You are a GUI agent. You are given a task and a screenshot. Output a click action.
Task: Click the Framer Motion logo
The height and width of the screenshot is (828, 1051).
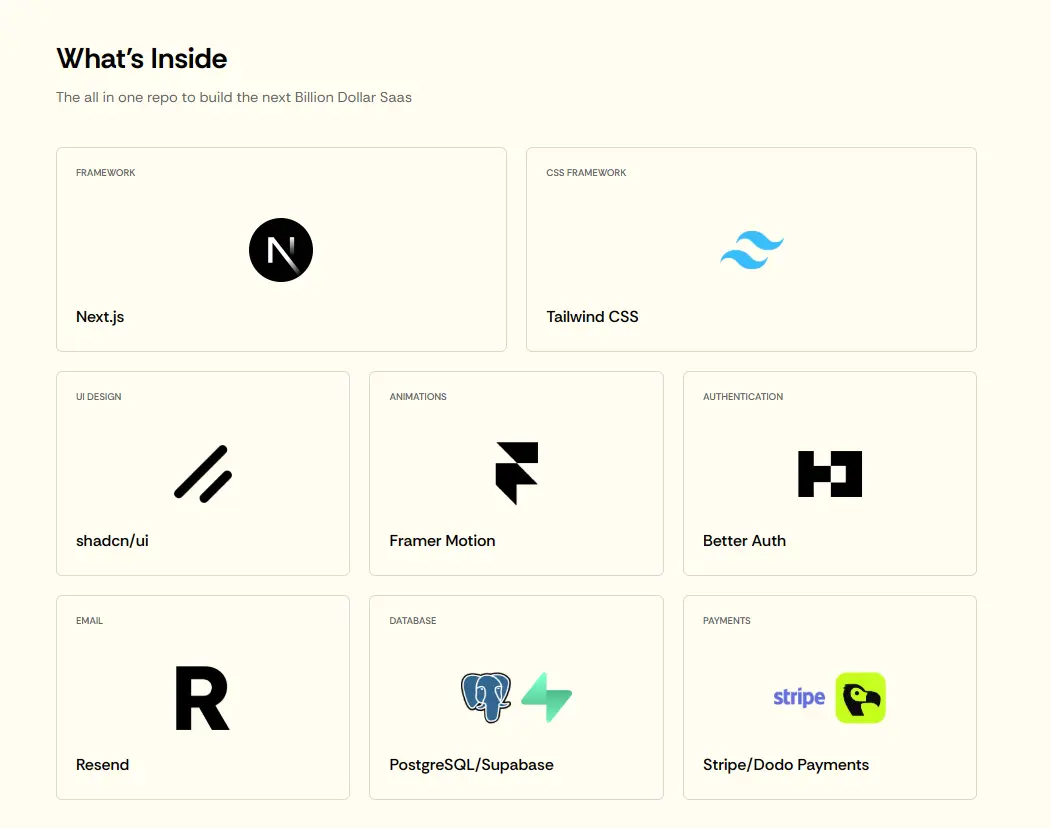[x=517, y=473]
